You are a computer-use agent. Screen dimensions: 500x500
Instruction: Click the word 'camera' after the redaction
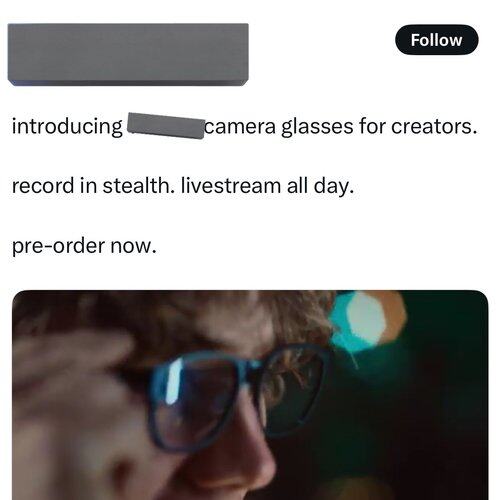240,127
